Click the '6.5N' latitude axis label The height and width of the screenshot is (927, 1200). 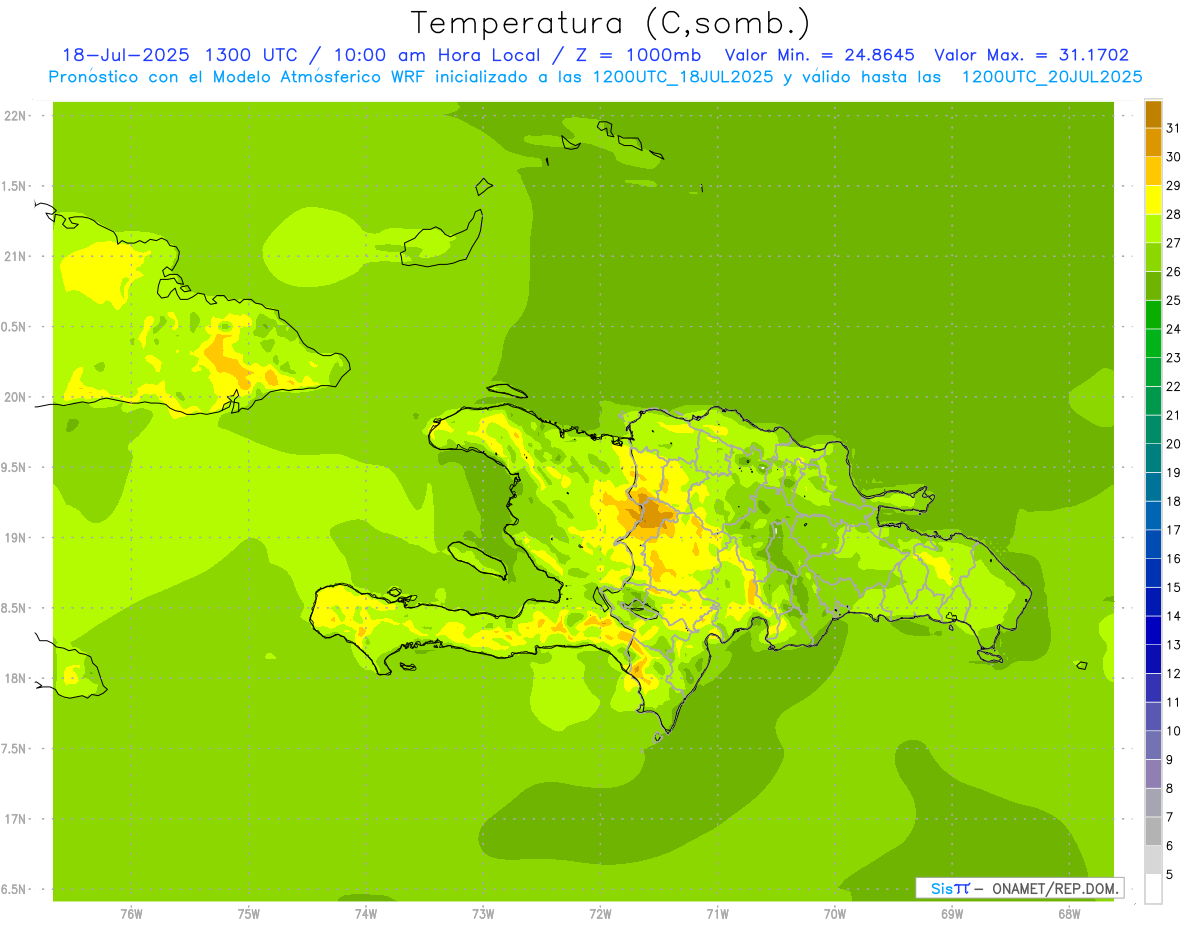pos(14,889)
